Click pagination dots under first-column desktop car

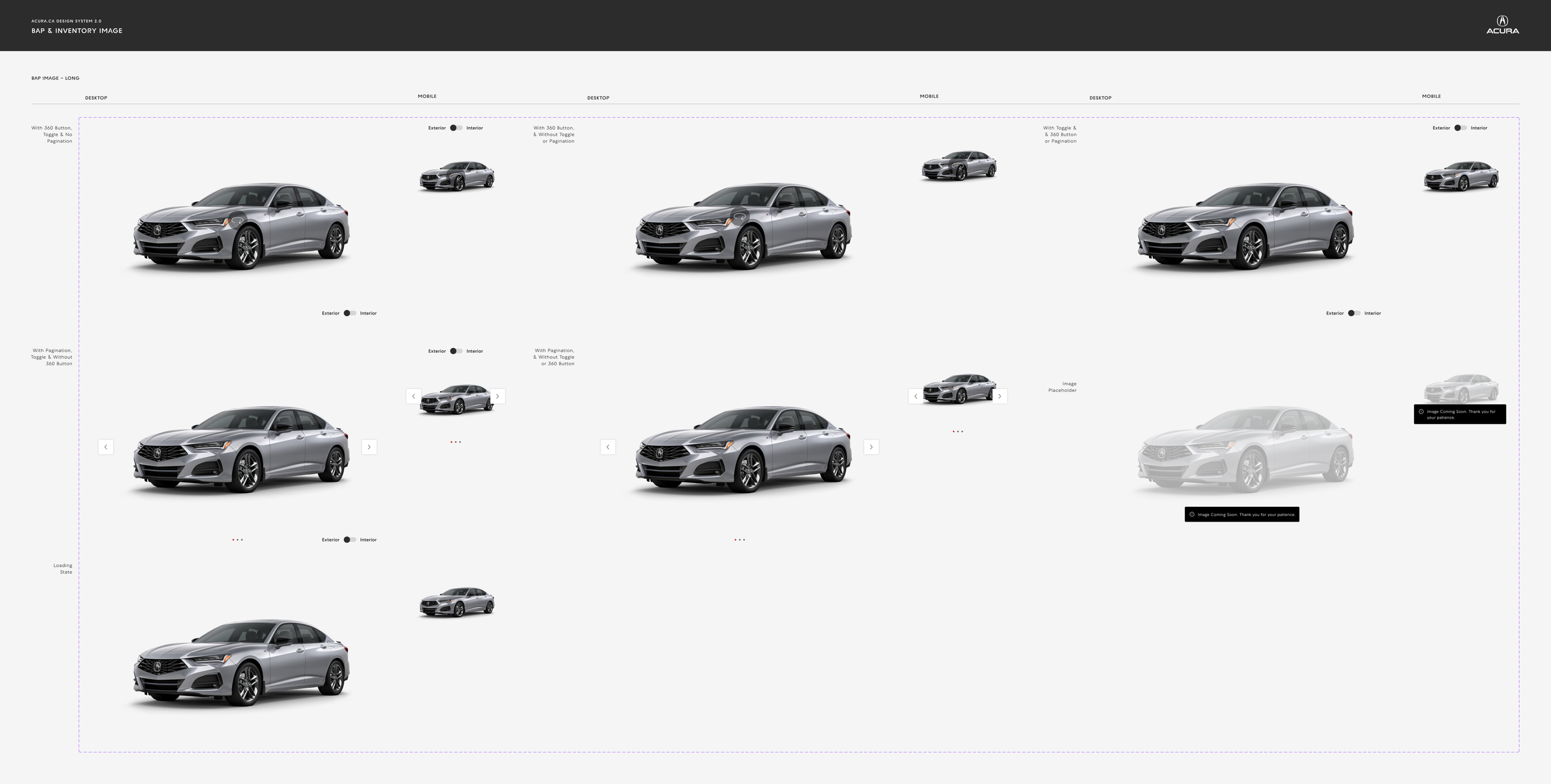click(238, 540)
